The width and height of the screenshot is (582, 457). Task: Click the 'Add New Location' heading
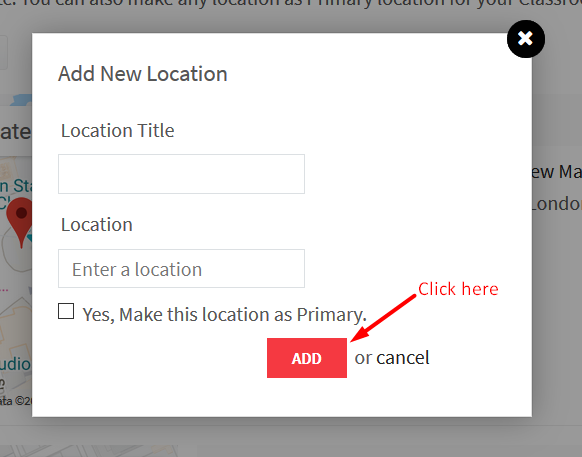pos(143,74)
